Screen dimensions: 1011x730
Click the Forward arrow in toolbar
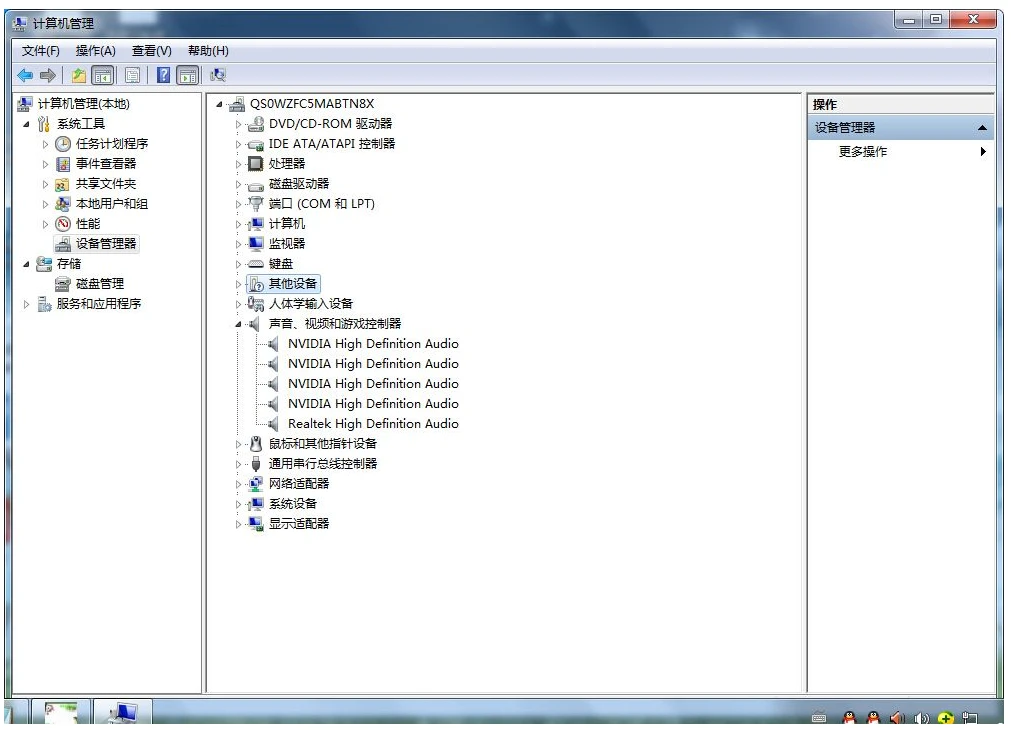point(48,75)
